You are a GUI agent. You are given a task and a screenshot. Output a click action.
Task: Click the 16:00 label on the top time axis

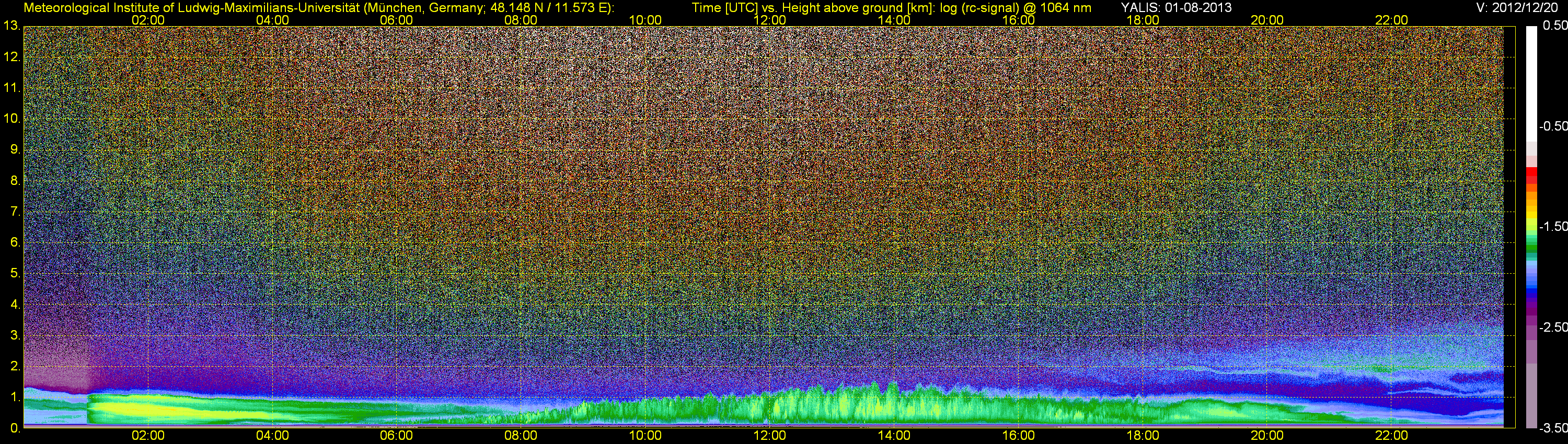[1018, 20]
